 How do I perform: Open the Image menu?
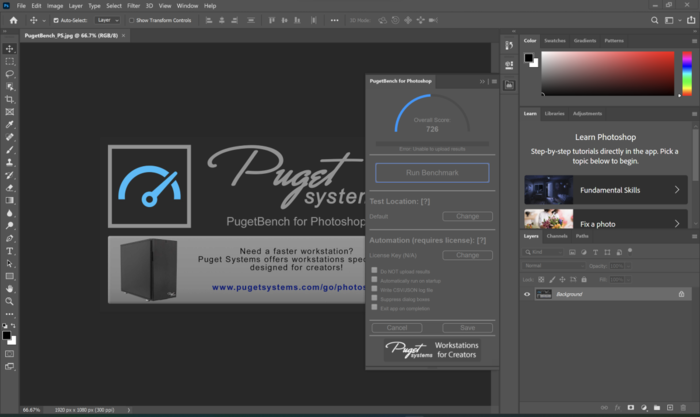click(55, 6)
